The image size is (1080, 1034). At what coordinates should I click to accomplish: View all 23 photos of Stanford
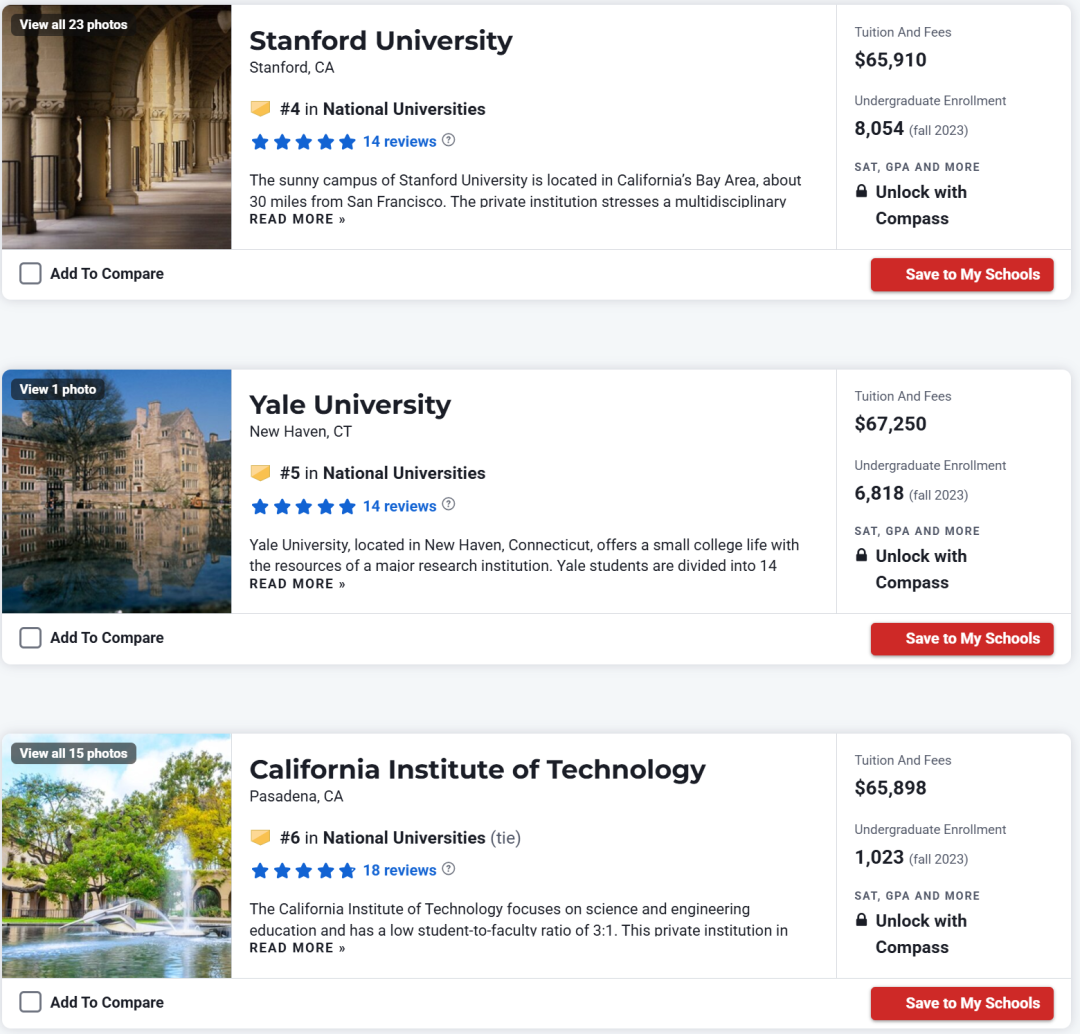point(74,25)
